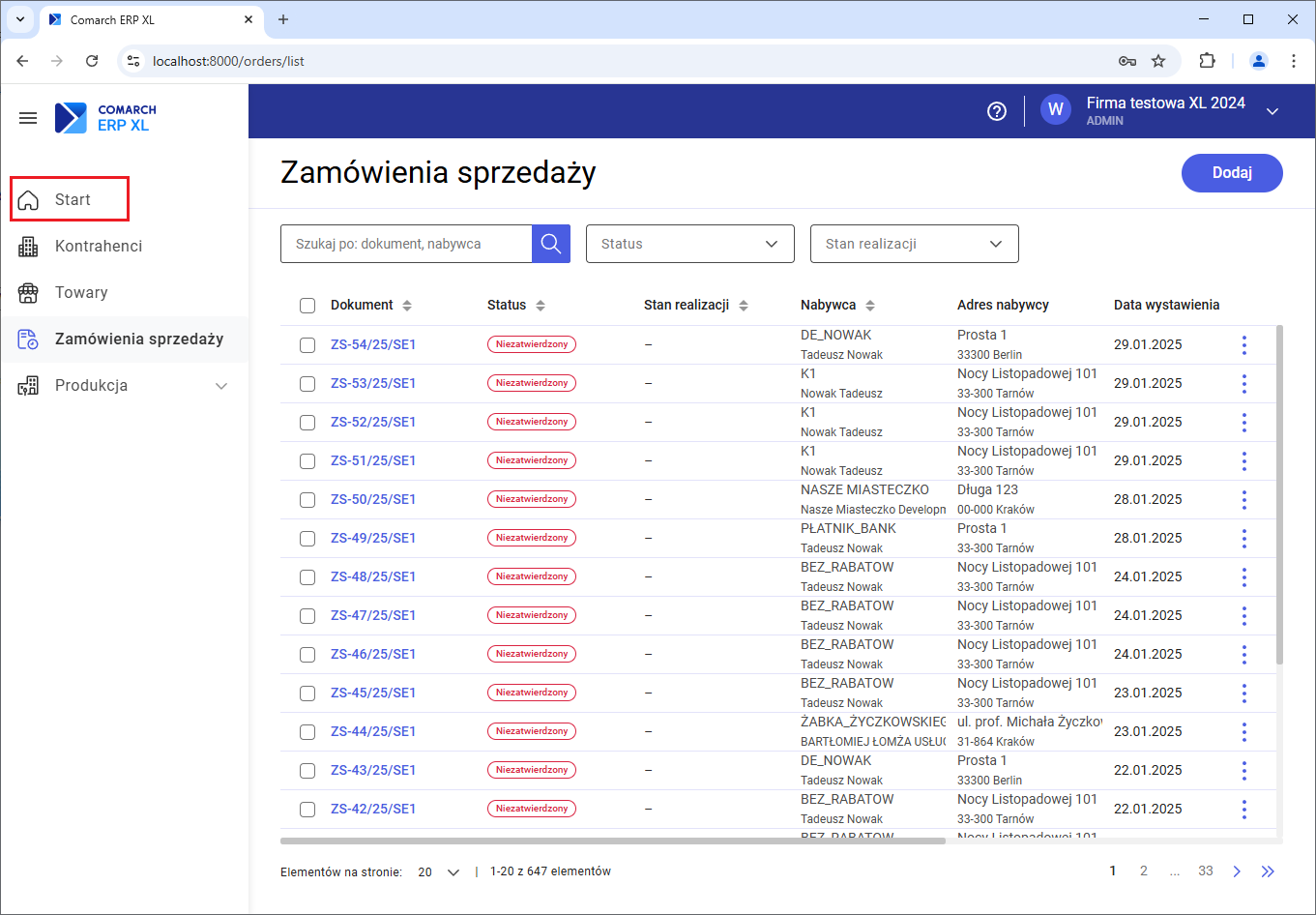
Task: Open browser extensions puzzle icon
Action: click(x=1207, y=61)
